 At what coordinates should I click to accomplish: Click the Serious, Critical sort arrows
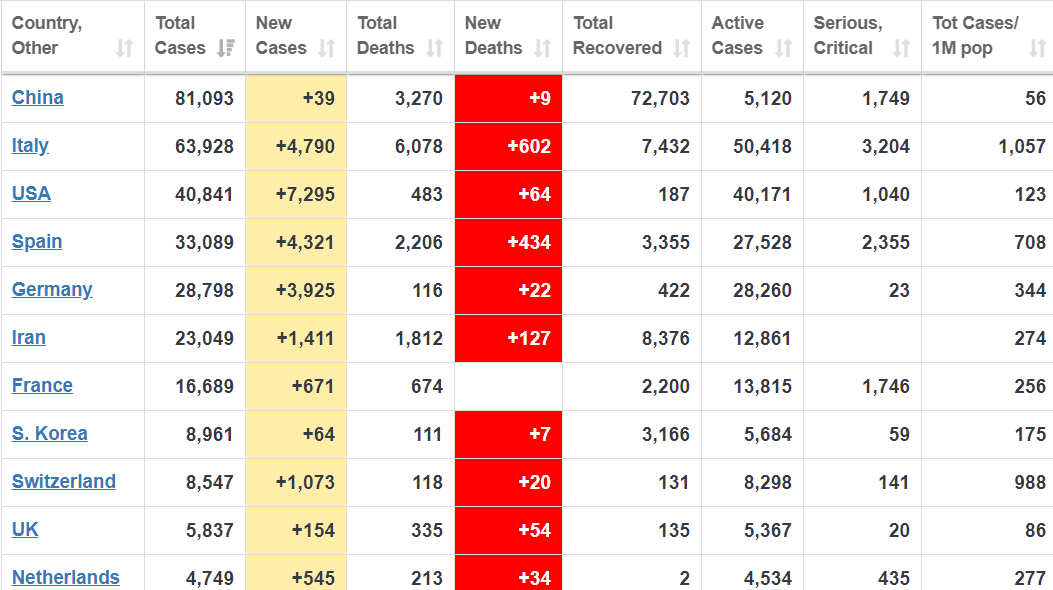click(901, 48)
